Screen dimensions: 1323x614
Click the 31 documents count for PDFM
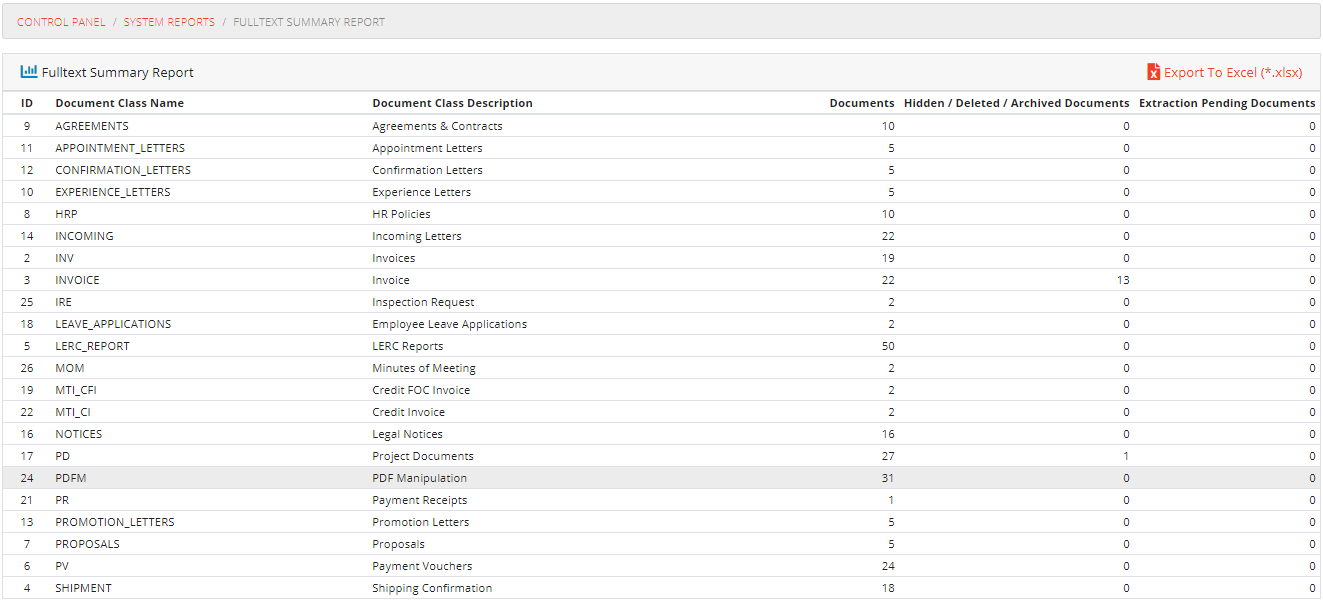click(x=888, y=478)
